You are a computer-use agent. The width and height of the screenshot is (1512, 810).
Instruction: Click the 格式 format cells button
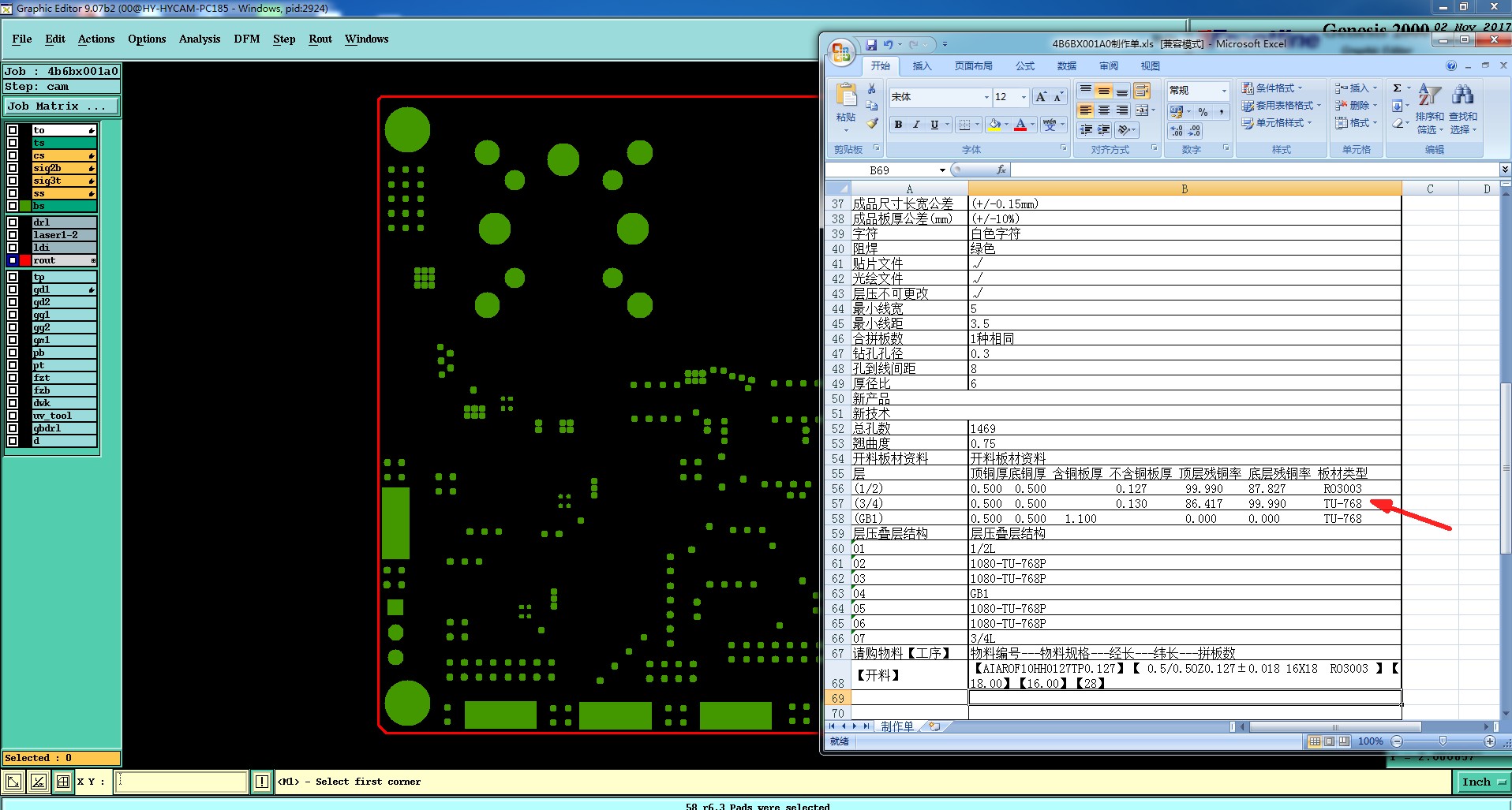point(1356,122)
